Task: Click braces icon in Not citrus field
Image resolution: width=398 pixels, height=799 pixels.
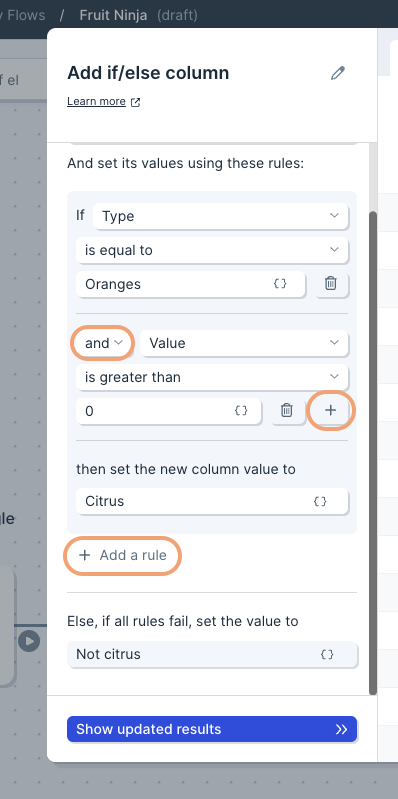Action: click(327, 654)
